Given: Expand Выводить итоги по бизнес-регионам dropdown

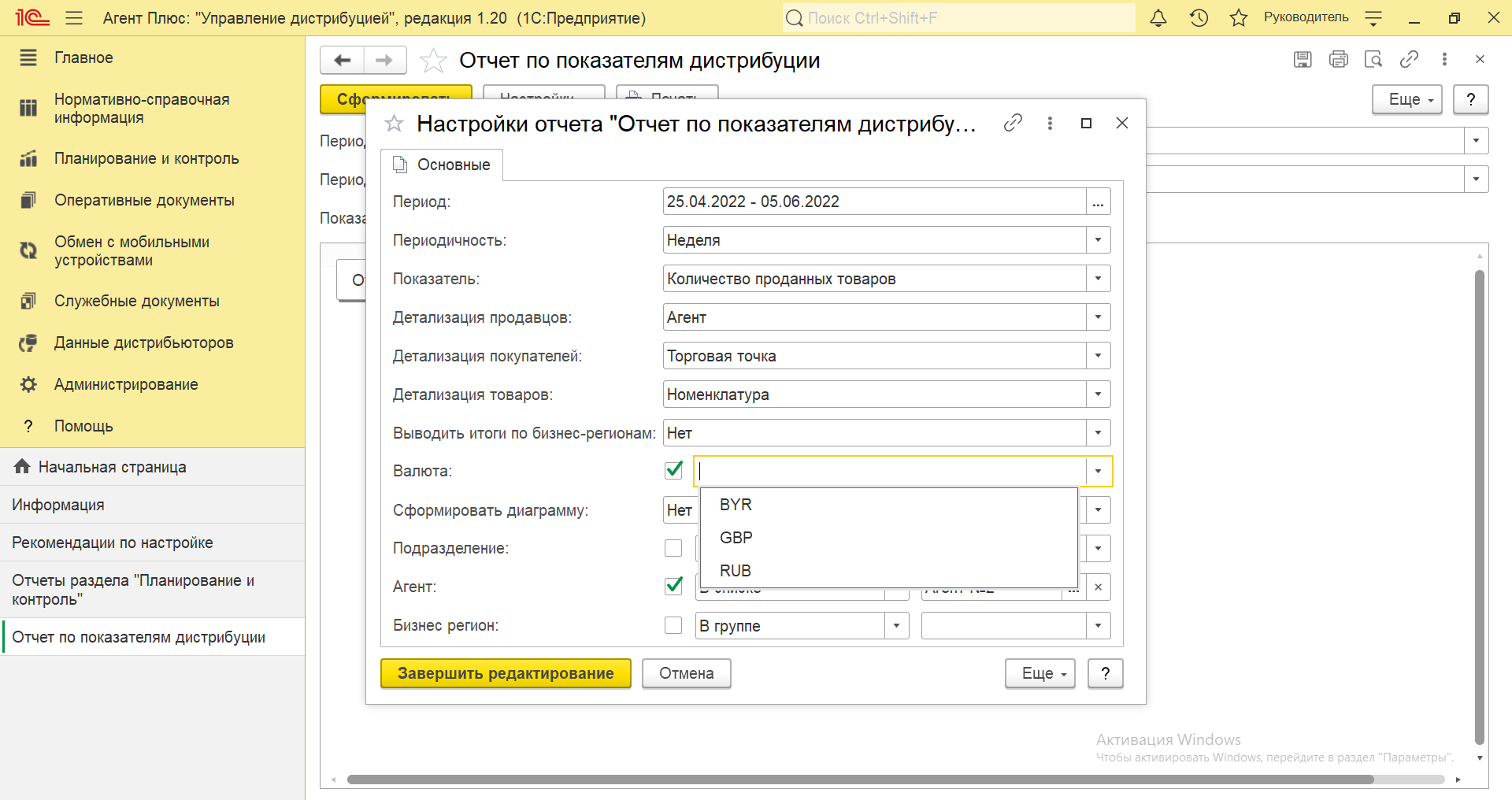Looking at the screenshot, I should pos(1098,433).
